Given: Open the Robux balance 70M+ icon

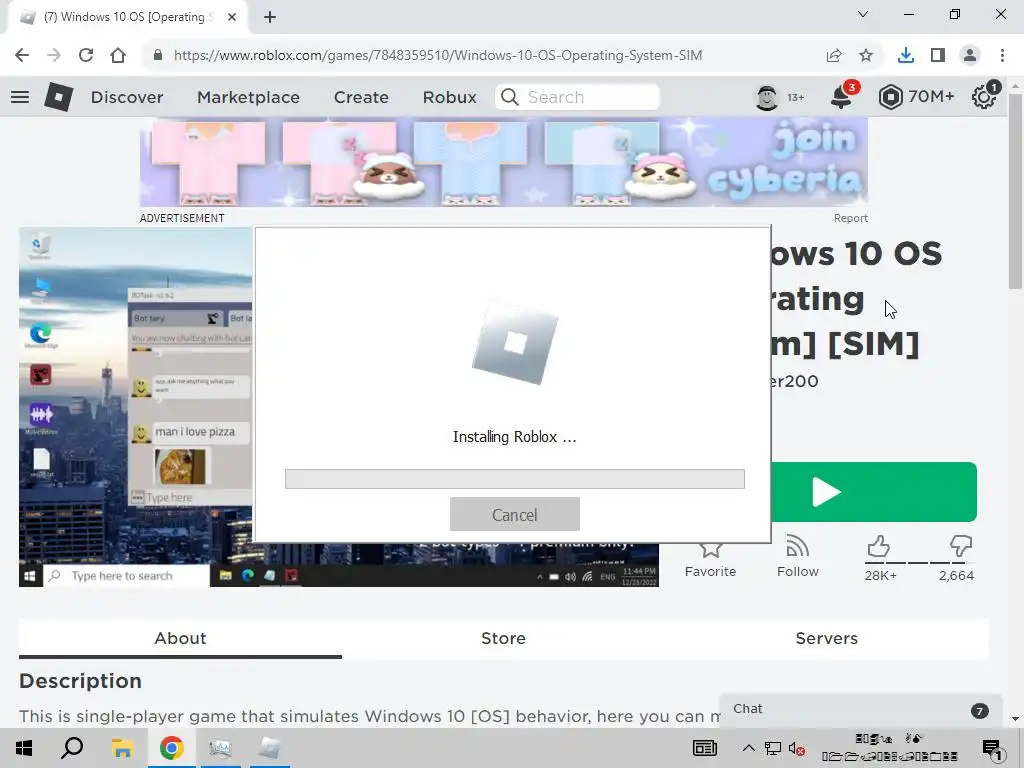Looking at the screenshot, I should [890, 97].
